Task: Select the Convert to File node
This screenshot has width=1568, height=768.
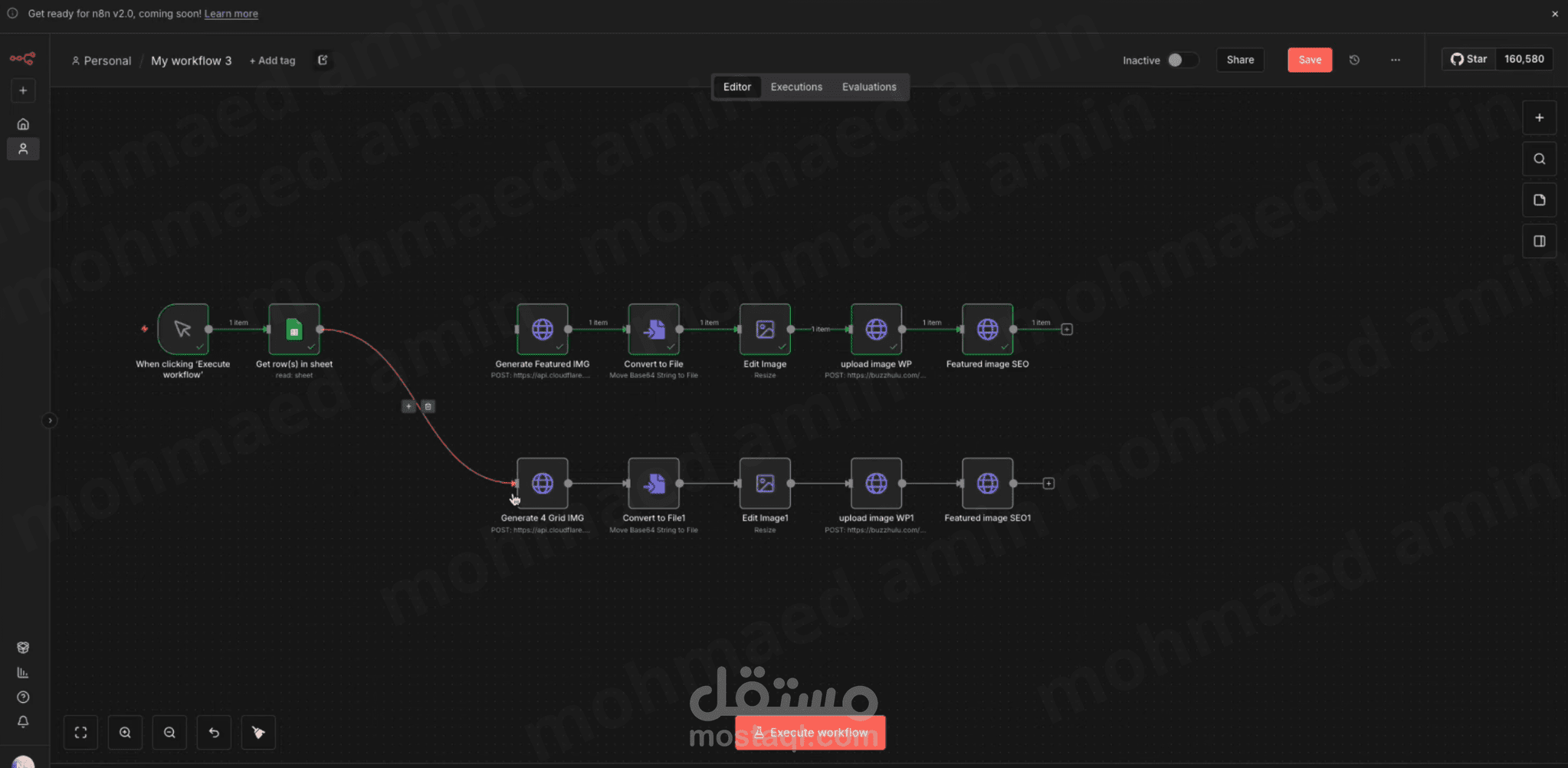Action: [654, 329]
